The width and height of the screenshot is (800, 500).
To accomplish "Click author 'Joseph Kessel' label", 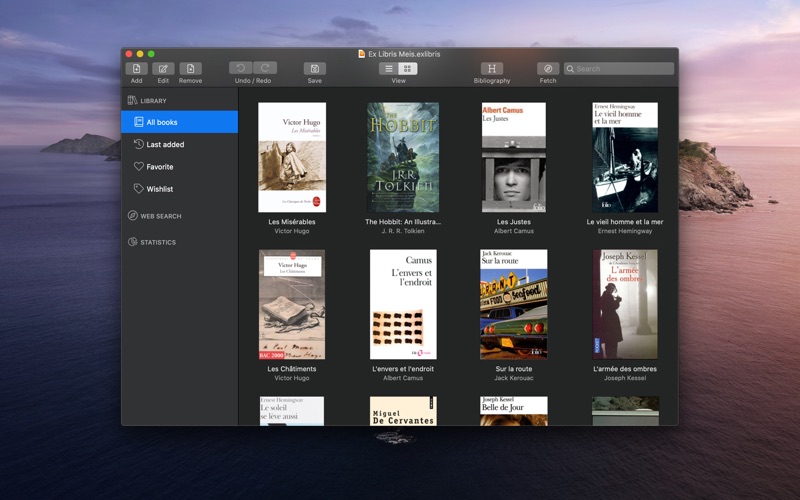I will click(x=625, y=378).
